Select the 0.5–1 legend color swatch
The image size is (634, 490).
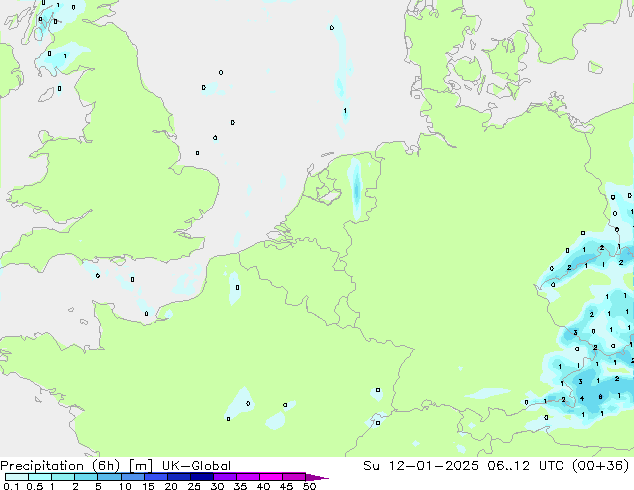point(40,477)
